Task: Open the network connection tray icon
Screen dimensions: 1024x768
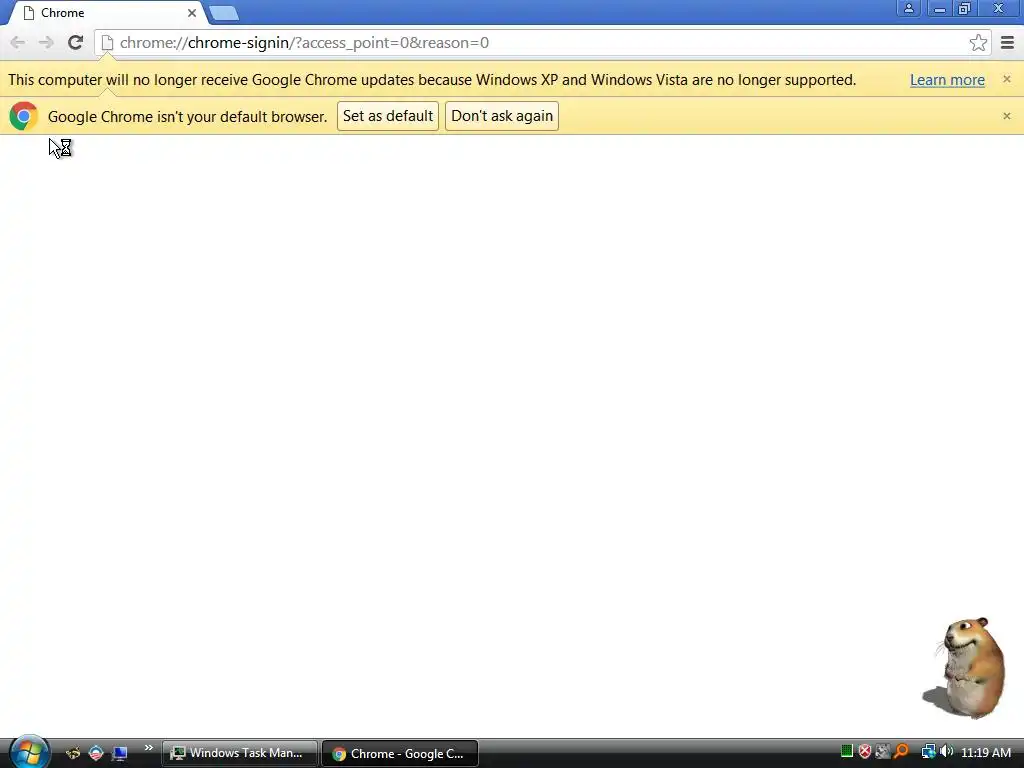Action: [928, 752]
